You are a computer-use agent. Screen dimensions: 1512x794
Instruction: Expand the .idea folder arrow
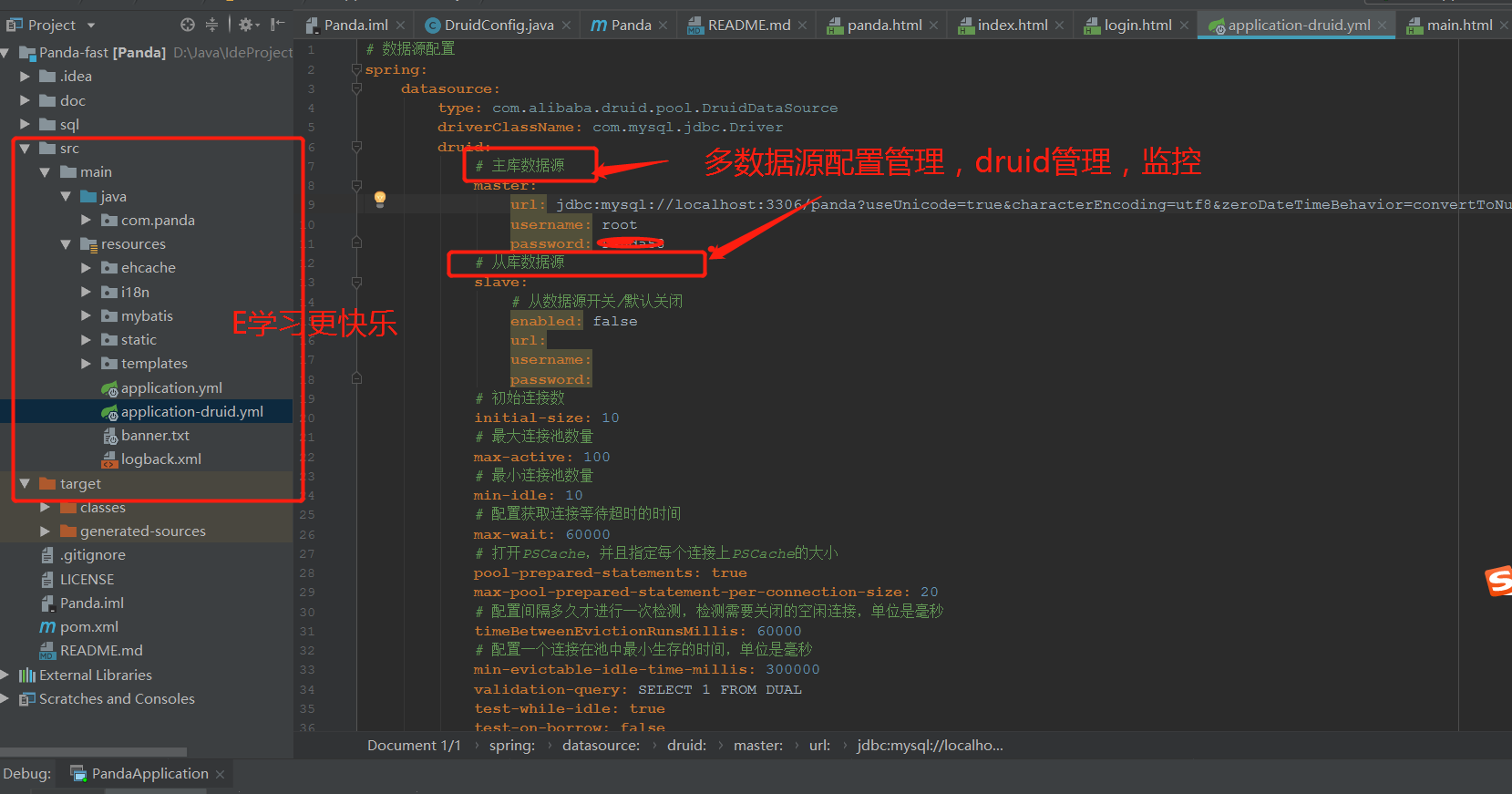point(25,77)
